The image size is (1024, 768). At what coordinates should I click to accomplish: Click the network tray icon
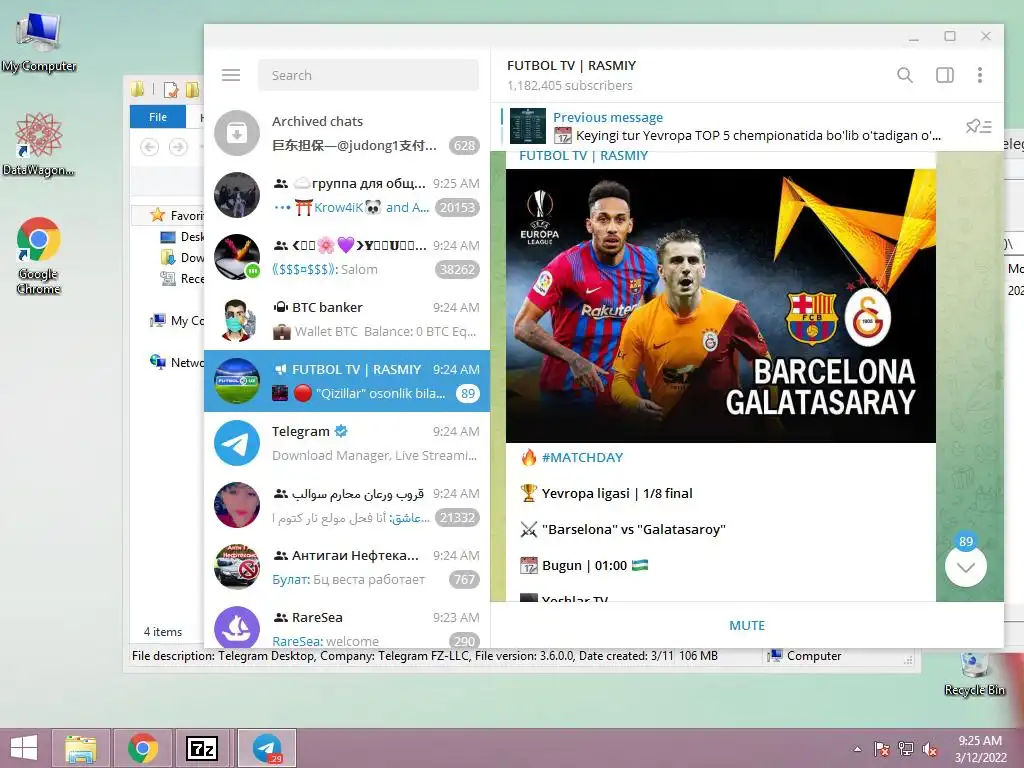906,749
